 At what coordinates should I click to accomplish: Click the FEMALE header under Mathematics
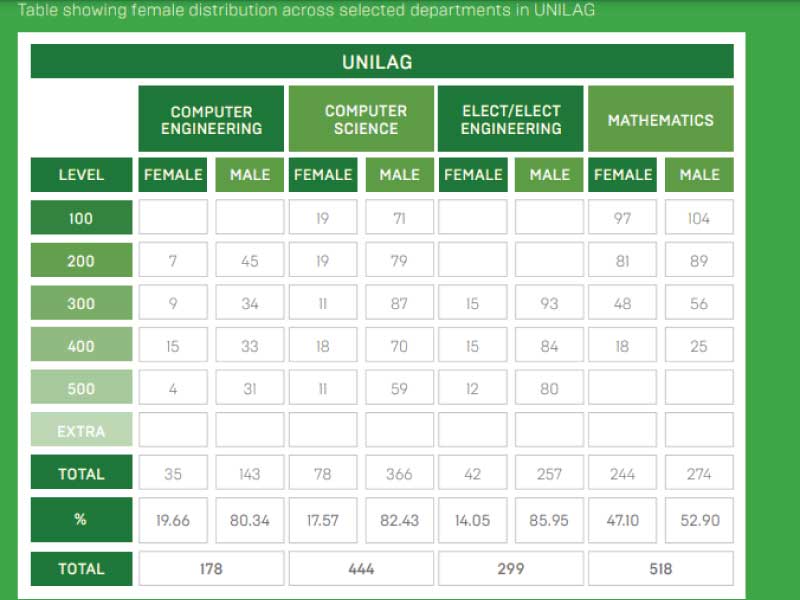pyautogui.click(x=622, y=174)
